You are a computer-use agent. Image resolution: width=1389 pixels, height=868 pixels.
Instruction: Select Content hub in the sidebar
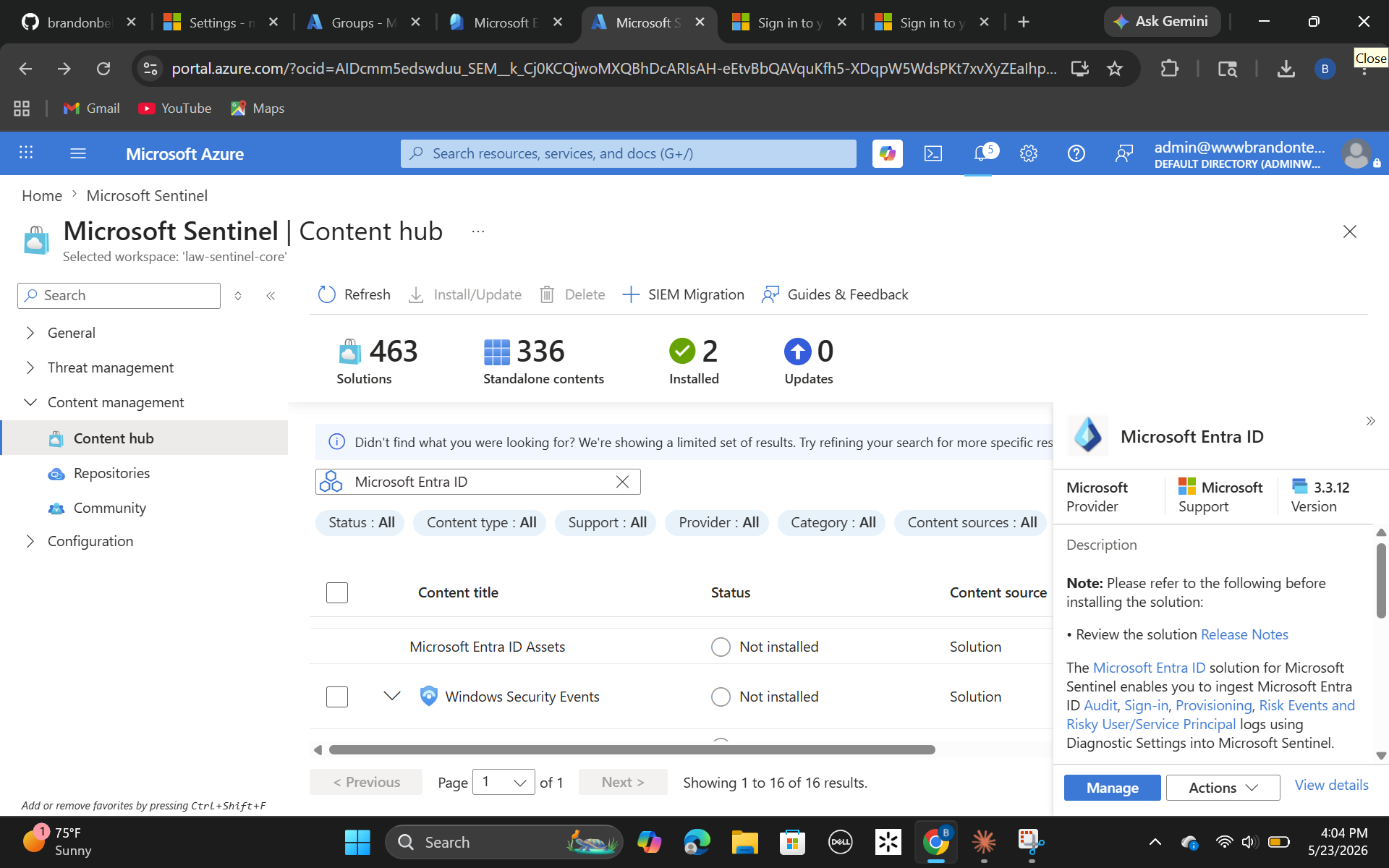(x=145, y=438)
